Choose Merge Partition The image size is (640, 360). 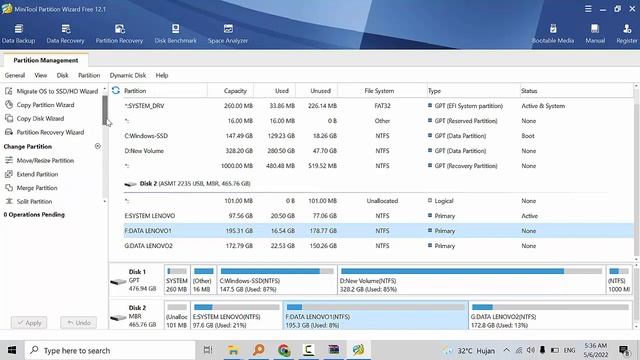tap(31, 188)
